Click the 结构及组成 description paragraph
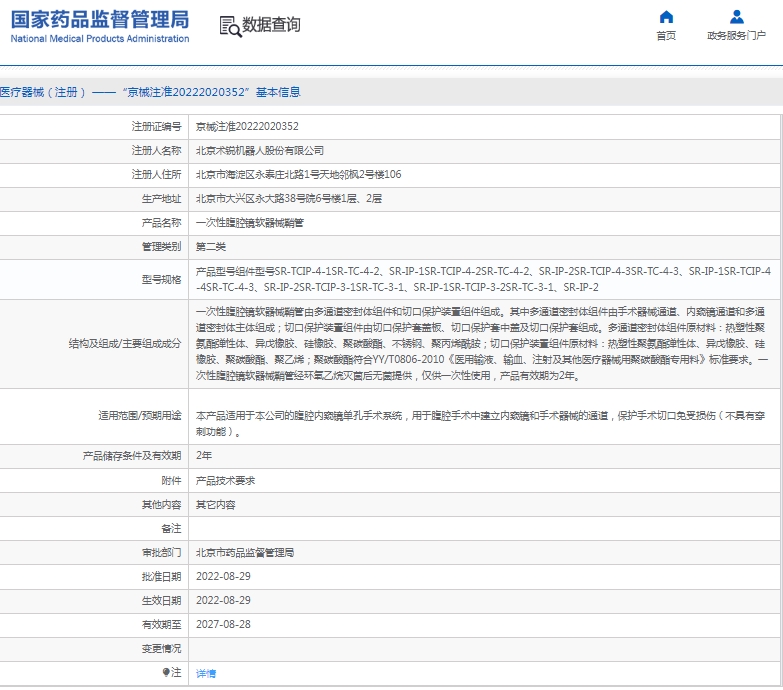The image size is (783, 690). (x=482, y=344)
